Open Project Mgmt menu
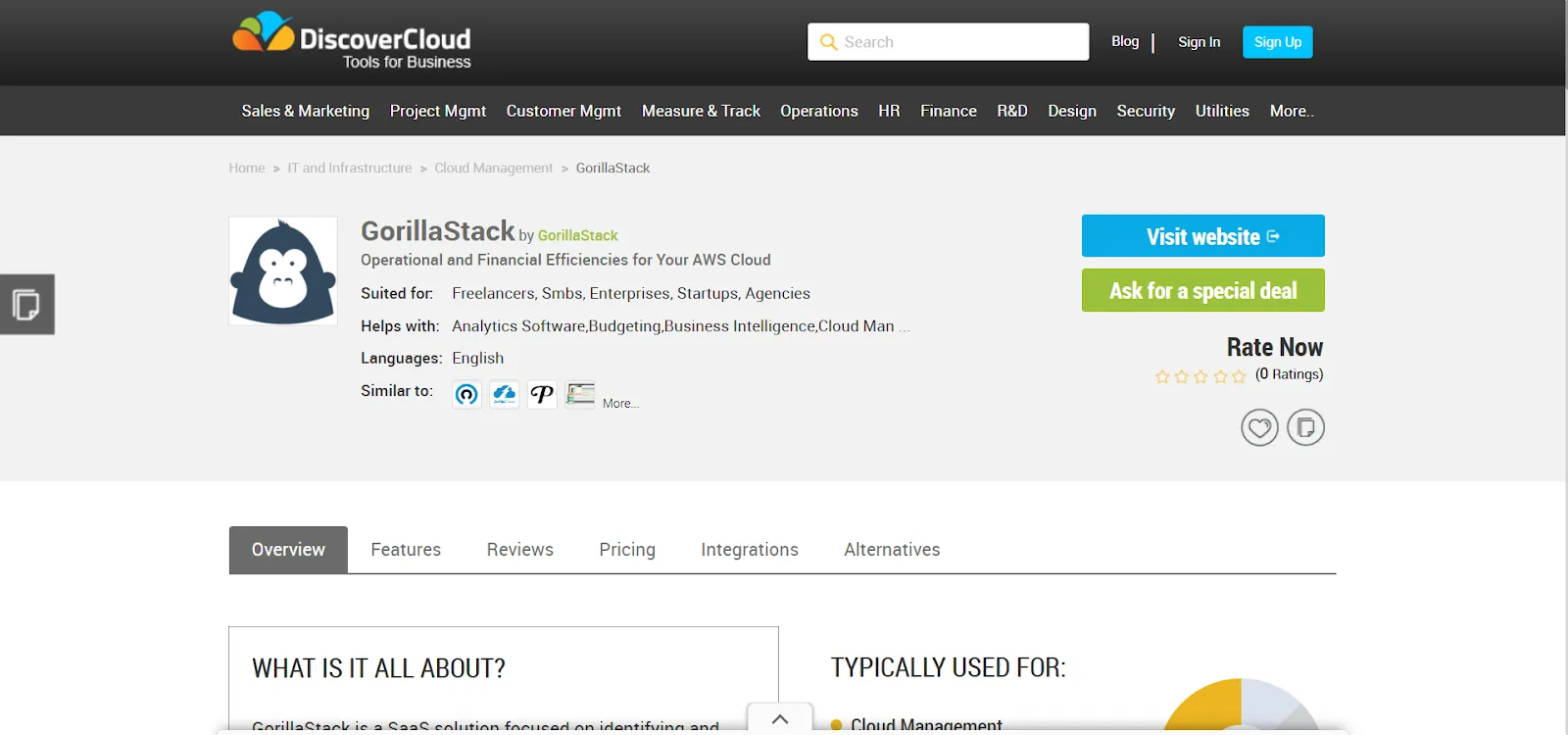This screenshot has width=1568, height=735. point(438,111)
